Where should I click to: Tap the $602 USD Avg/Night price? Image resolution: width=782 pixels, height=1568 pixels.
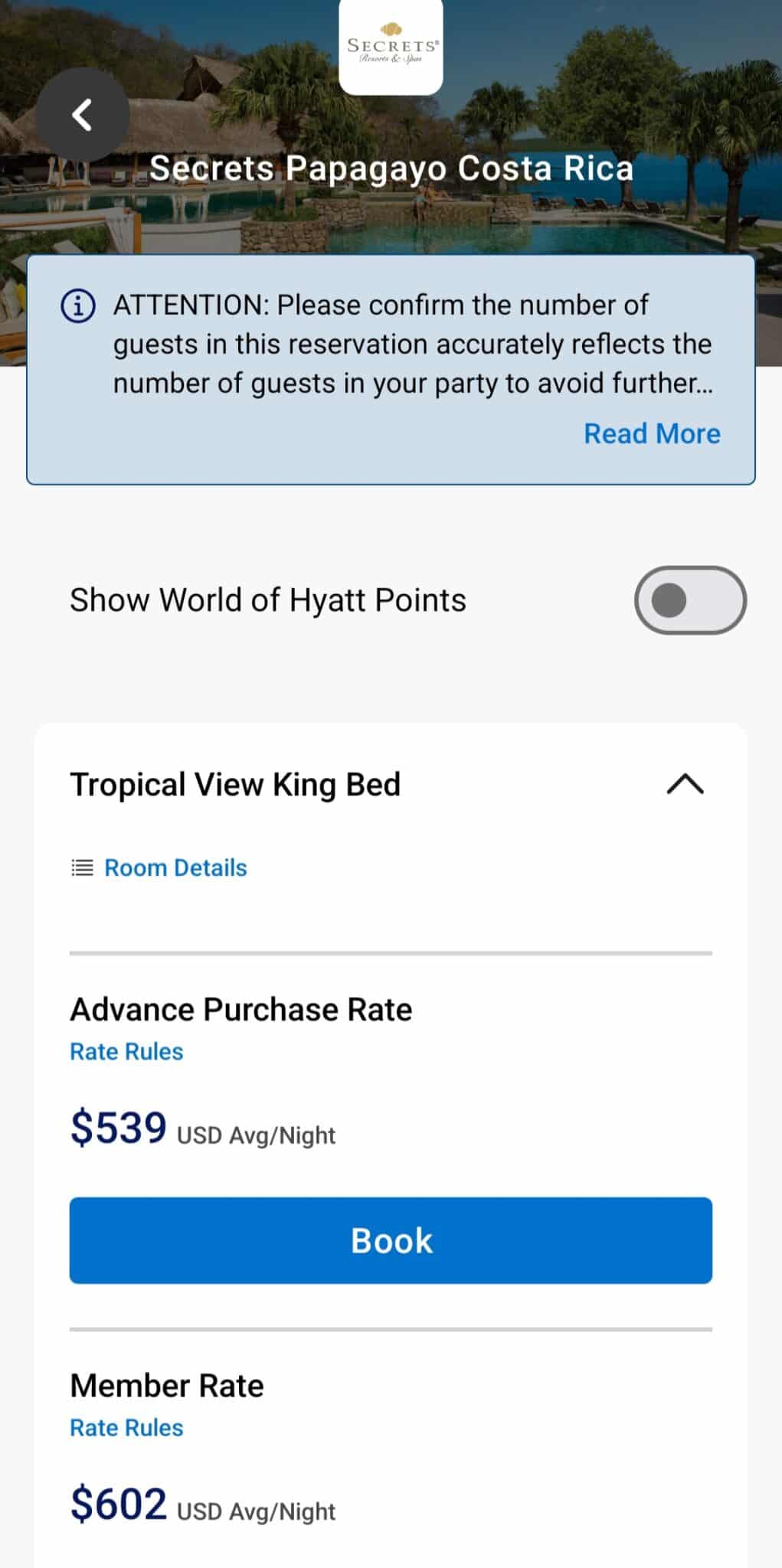click(203, 1505)
